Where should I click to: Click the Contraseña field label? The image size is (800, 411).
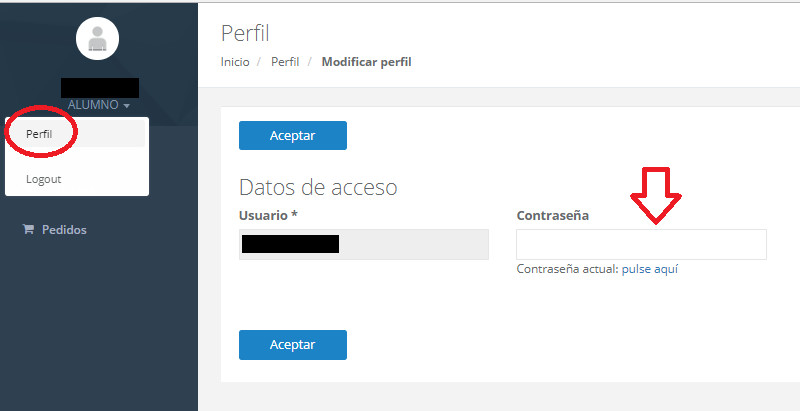point(553,216)
